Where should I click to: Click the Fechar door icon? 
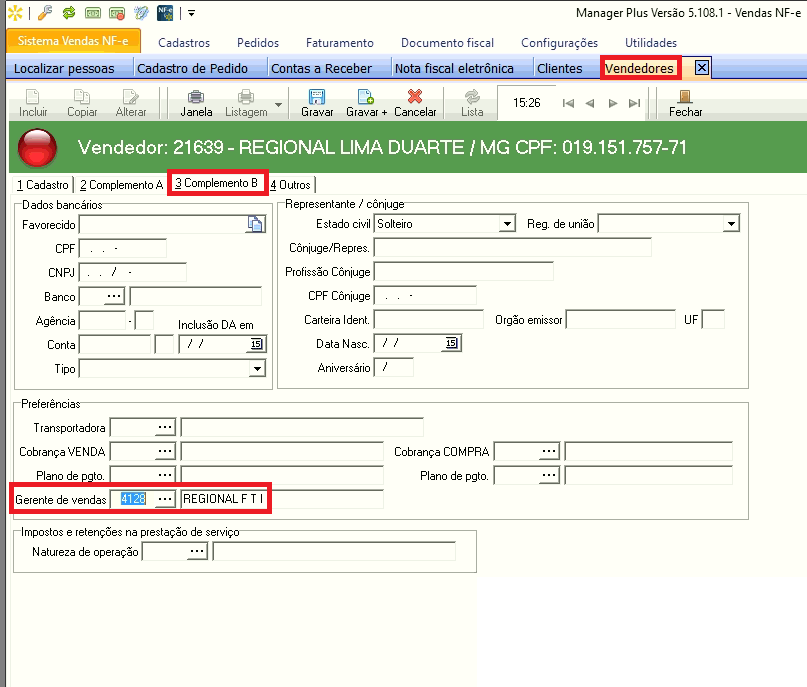pyautogui.click(x=685, y=98)
